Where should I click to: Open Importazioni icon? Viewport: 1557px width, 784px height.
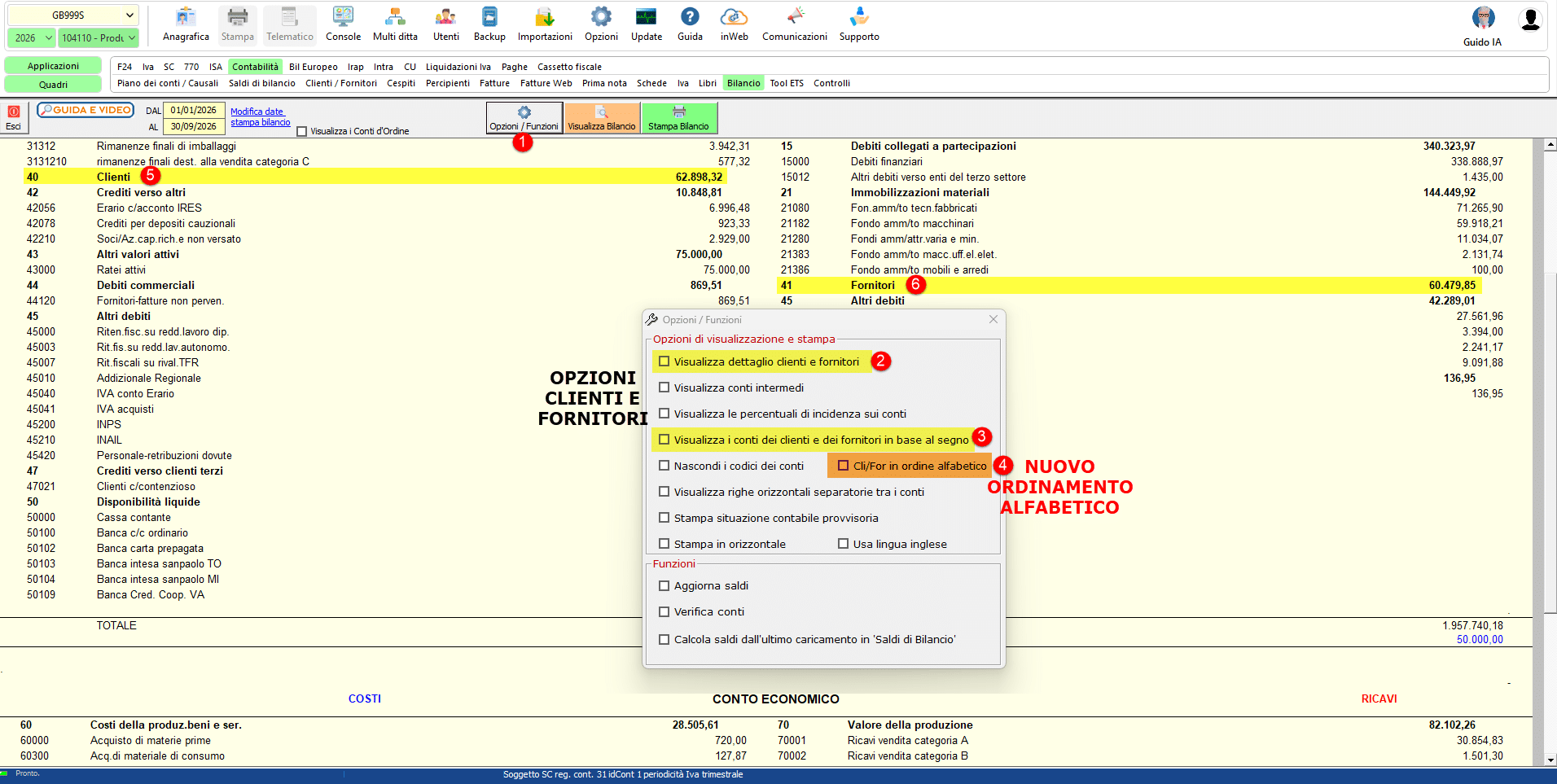pyautogui.click(x=545, y=24)
